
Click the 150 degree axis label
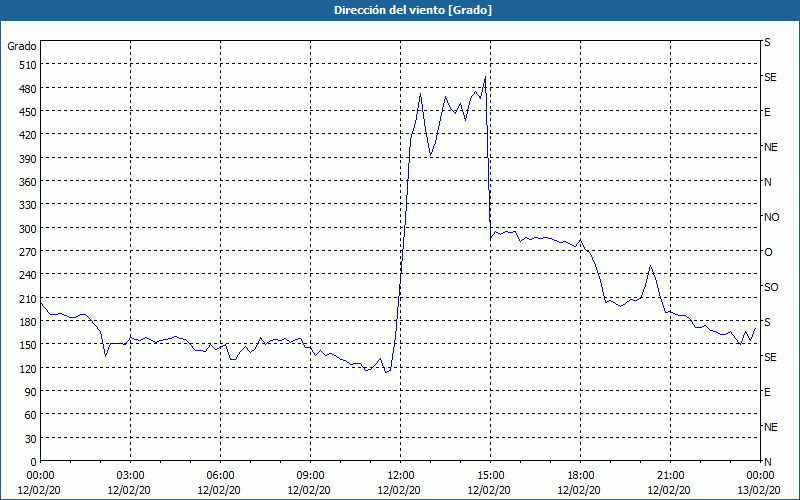(28, 345)
